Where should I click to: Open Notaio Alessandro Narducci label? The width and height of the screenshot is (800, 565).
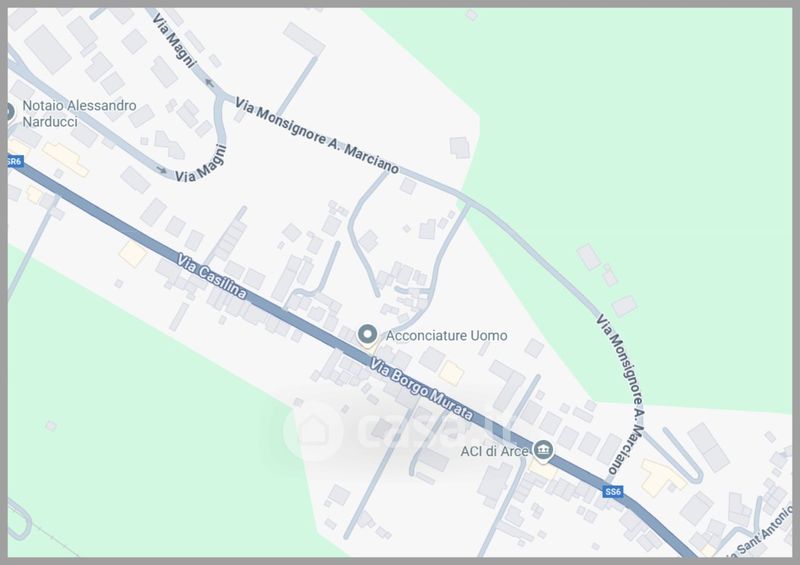[80, 113]
